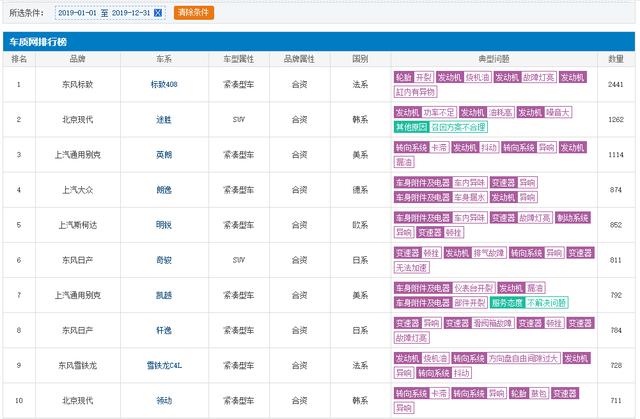Click the 变速器 顿挫 tag in 奇骏 row

click(418, 253)
